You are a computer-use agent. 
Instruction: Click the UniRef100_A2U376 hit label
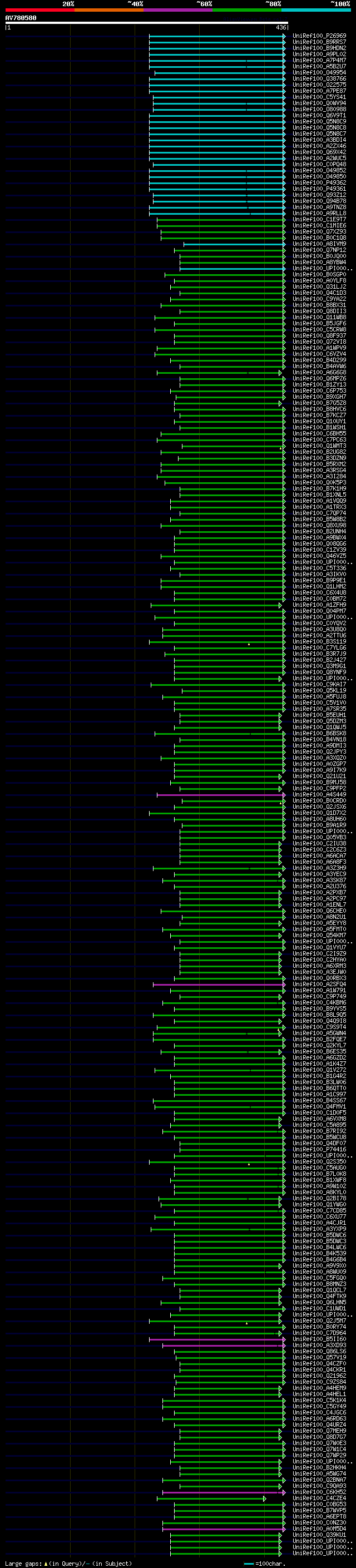(x=319, y=886)
